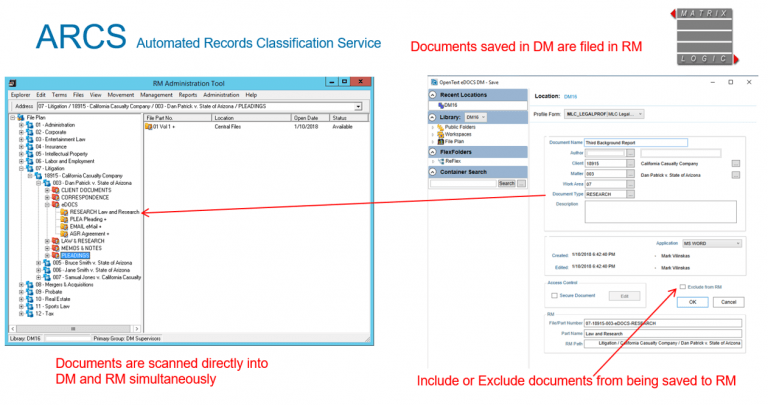The image size is (768, 405).
Task: Click File Plan icon in eDOCS Library
Action: point(440,142)
